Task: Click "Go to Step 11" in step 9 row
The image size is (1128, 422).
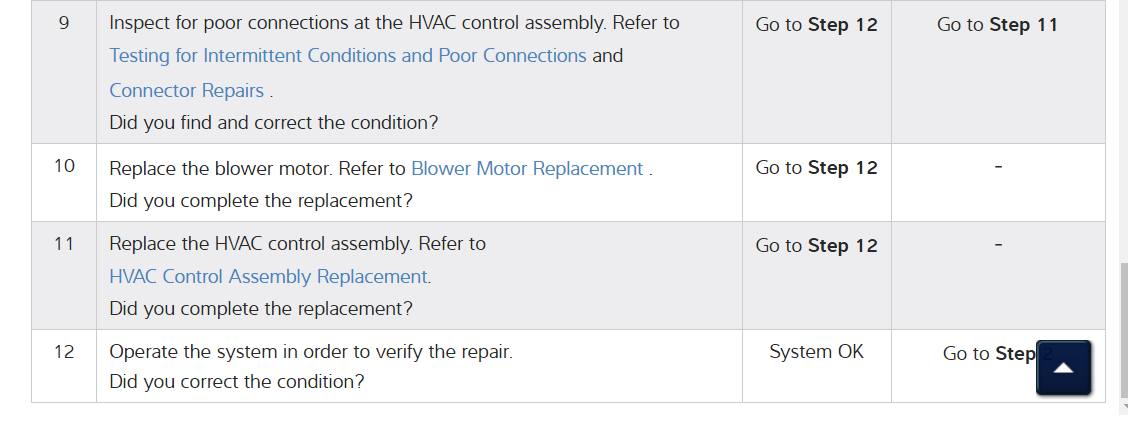Action: point(997,24)
